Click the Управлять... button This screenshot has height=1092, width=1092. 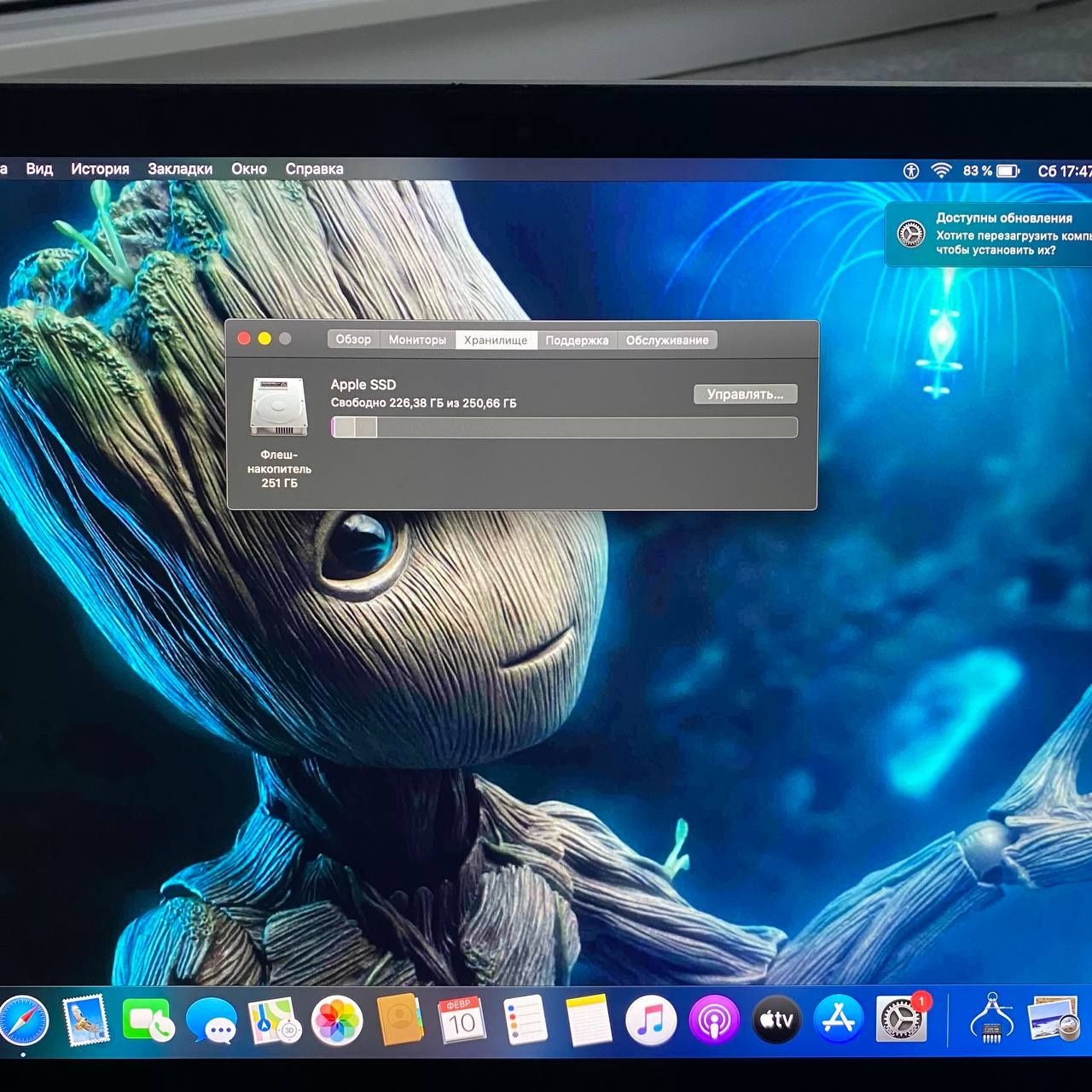(745, 394)
